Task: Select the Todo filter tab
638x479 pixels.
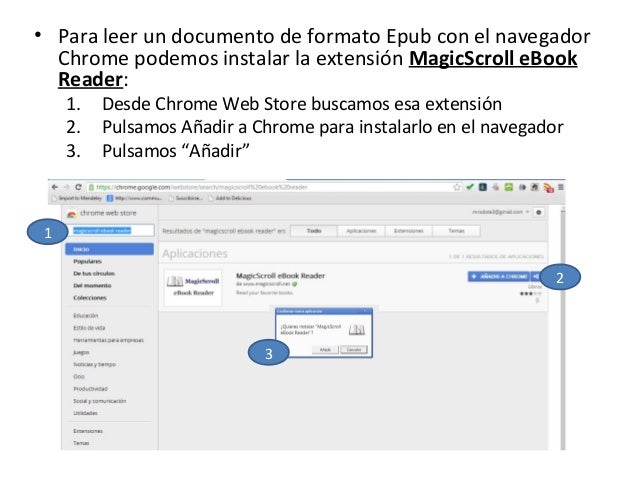Action: (314, 231)
